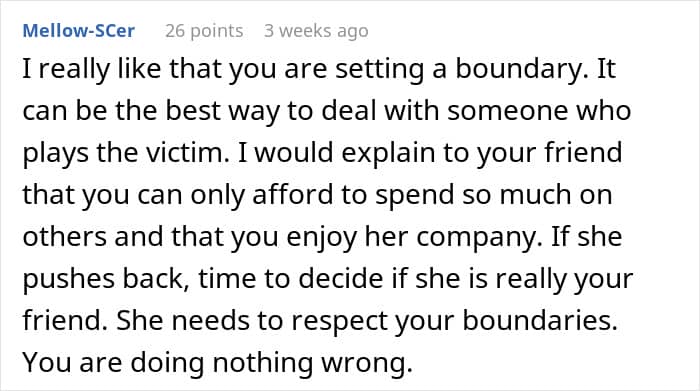700x391 pixels.
Task: Click the words pushes back in the comment
Action: click(103, 279)
